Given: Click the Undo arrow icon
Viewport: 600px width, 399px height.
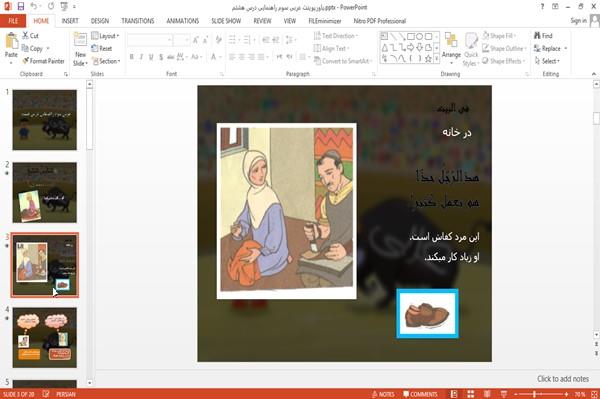Looking at the screenshot, I should 34,6.
